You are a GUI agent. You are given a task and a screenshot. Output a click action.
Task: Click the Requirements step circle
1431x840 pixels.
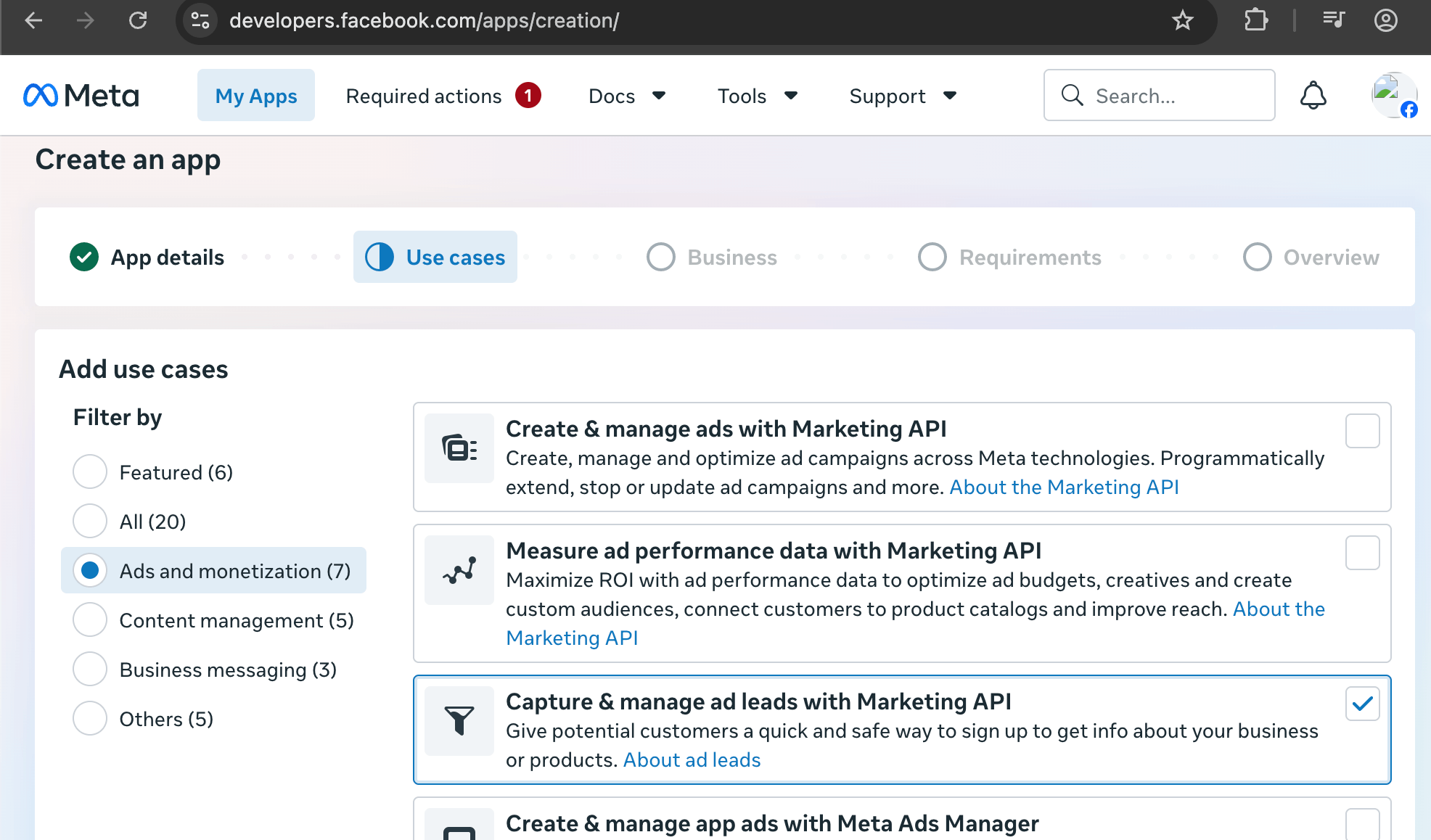[932, 257]
